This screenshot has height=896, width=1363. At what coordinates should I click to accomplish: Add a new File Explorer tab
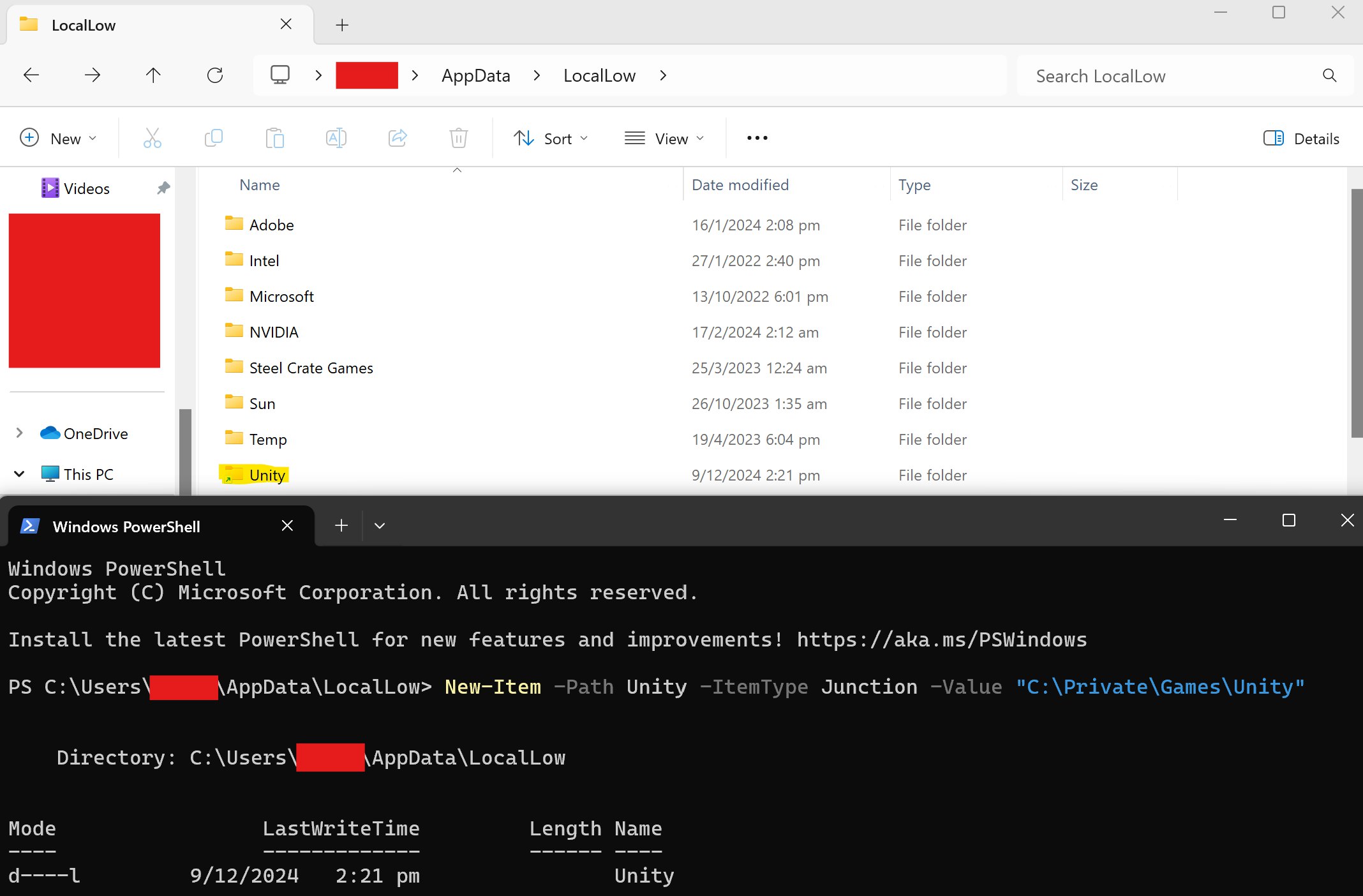pos(342,25)
